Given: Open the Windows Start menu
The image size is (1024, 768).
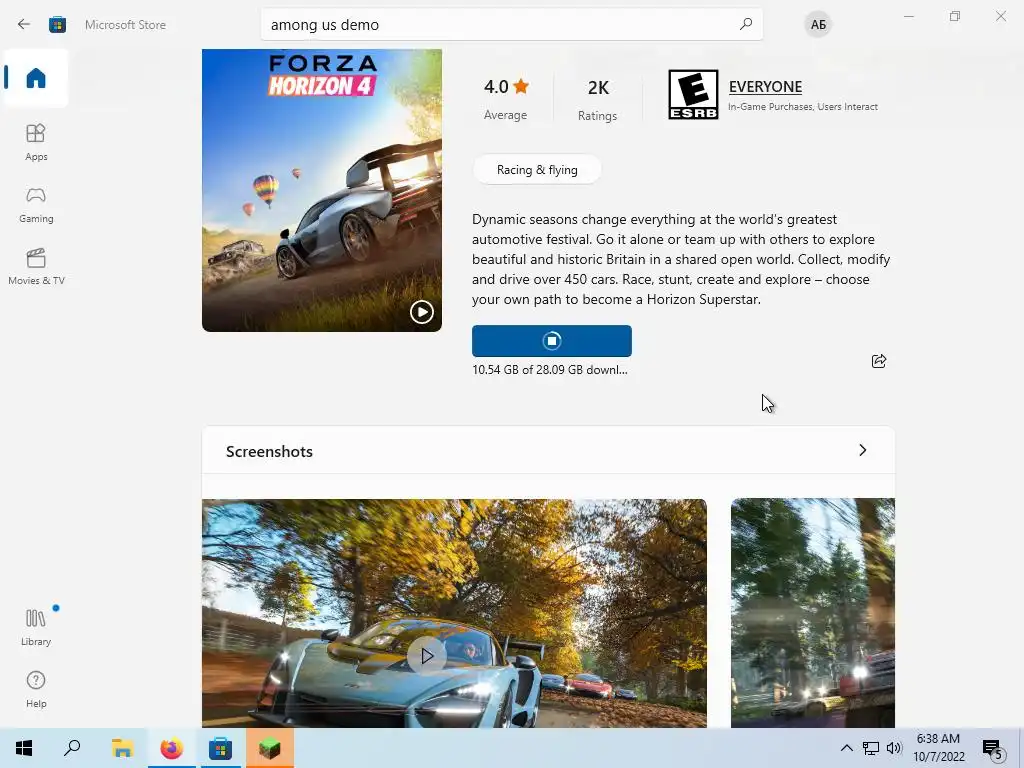Looking at the screenshot, I should coord(24,748).
